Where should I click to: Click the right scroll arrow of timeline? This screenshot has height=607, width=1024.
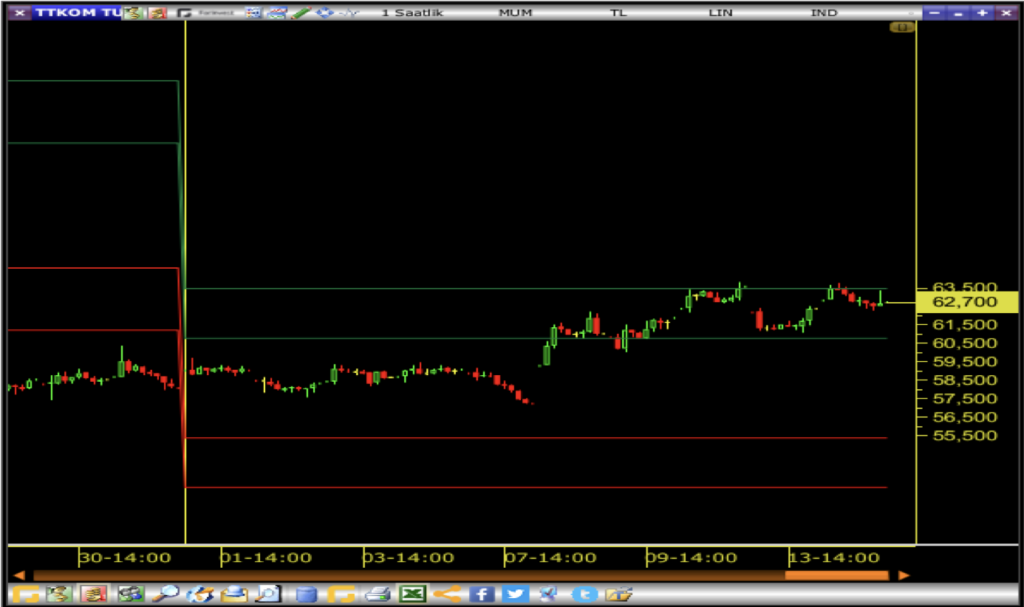point(903,575)
